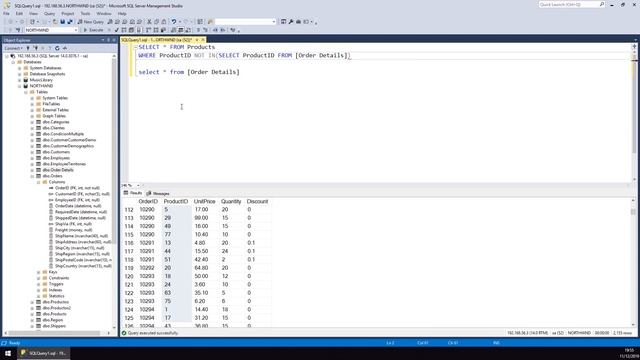Screen dimensions: 640x360
Task: Click the SQLQuery1.sql taskbar button
Action: [x=43, y=353]
